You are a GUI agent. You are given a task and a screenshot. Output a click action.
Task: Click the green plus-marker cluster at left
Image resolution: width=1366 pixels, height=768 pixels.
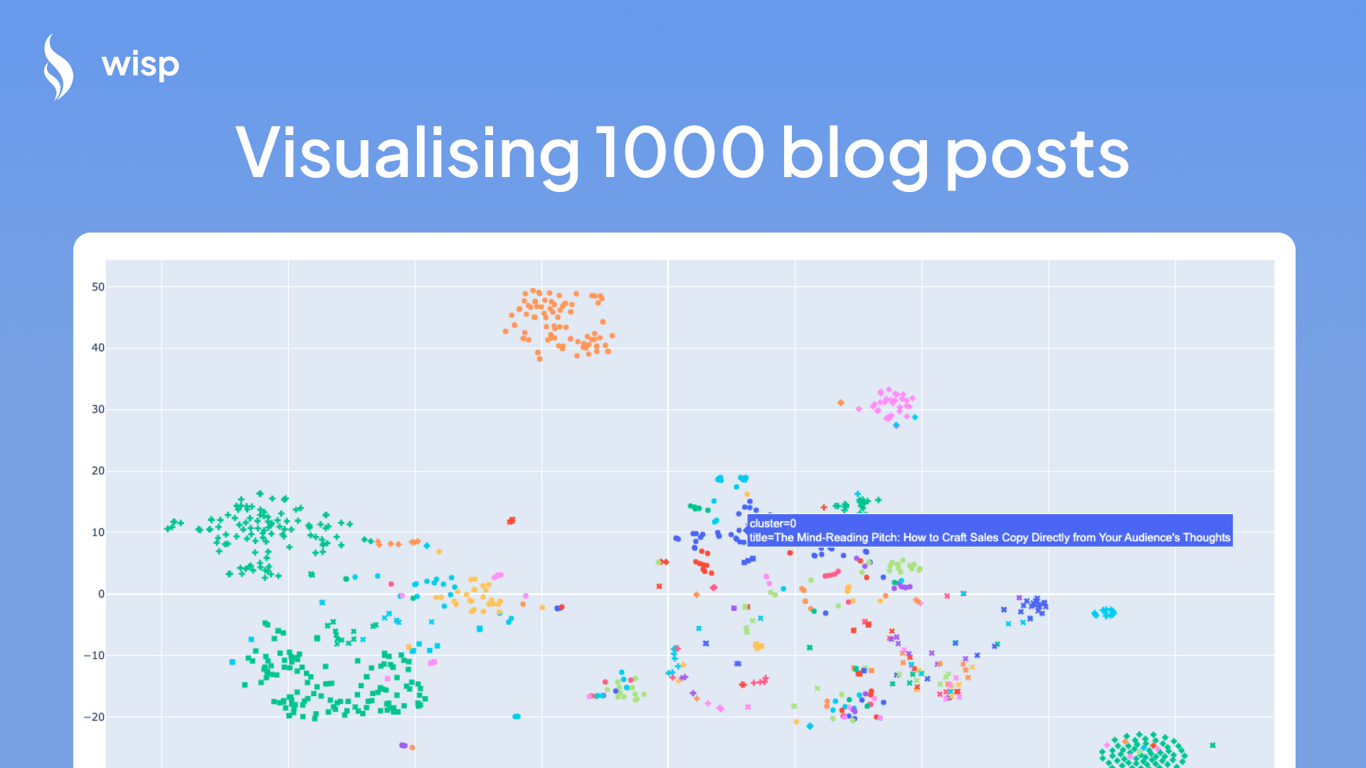point(262,535)
